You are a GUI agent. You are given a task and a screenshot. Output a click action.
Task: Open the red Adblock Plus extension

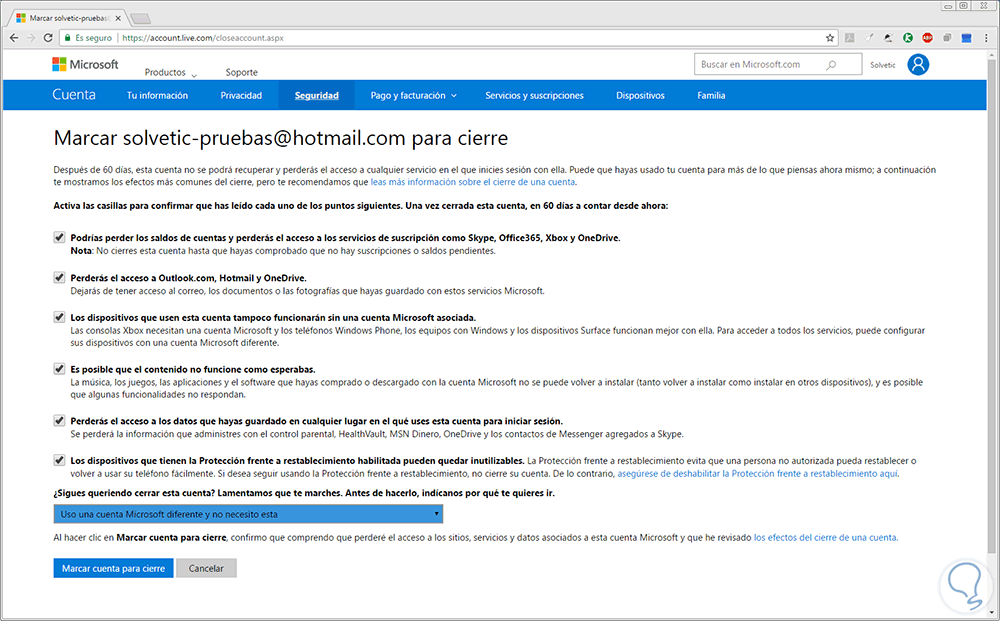point(927,38)
